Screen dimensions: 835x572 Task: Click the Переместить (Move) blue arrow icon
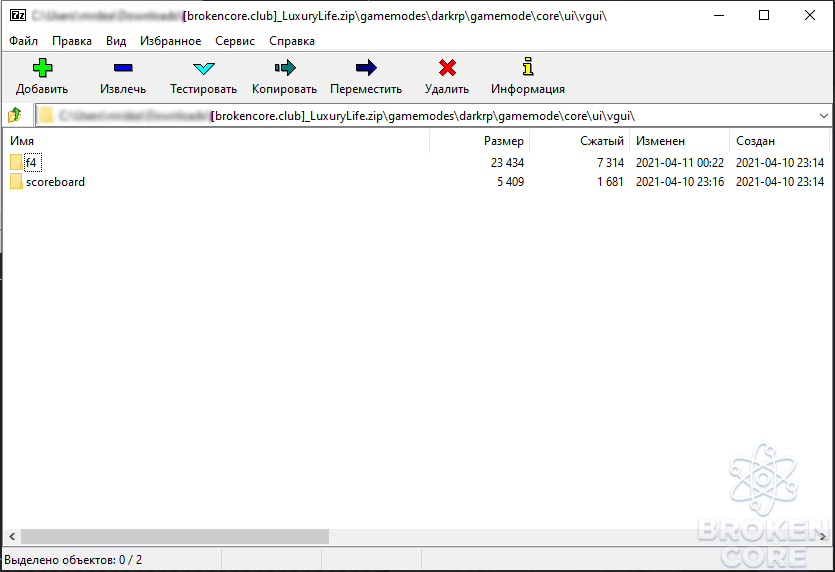[366, 68]
